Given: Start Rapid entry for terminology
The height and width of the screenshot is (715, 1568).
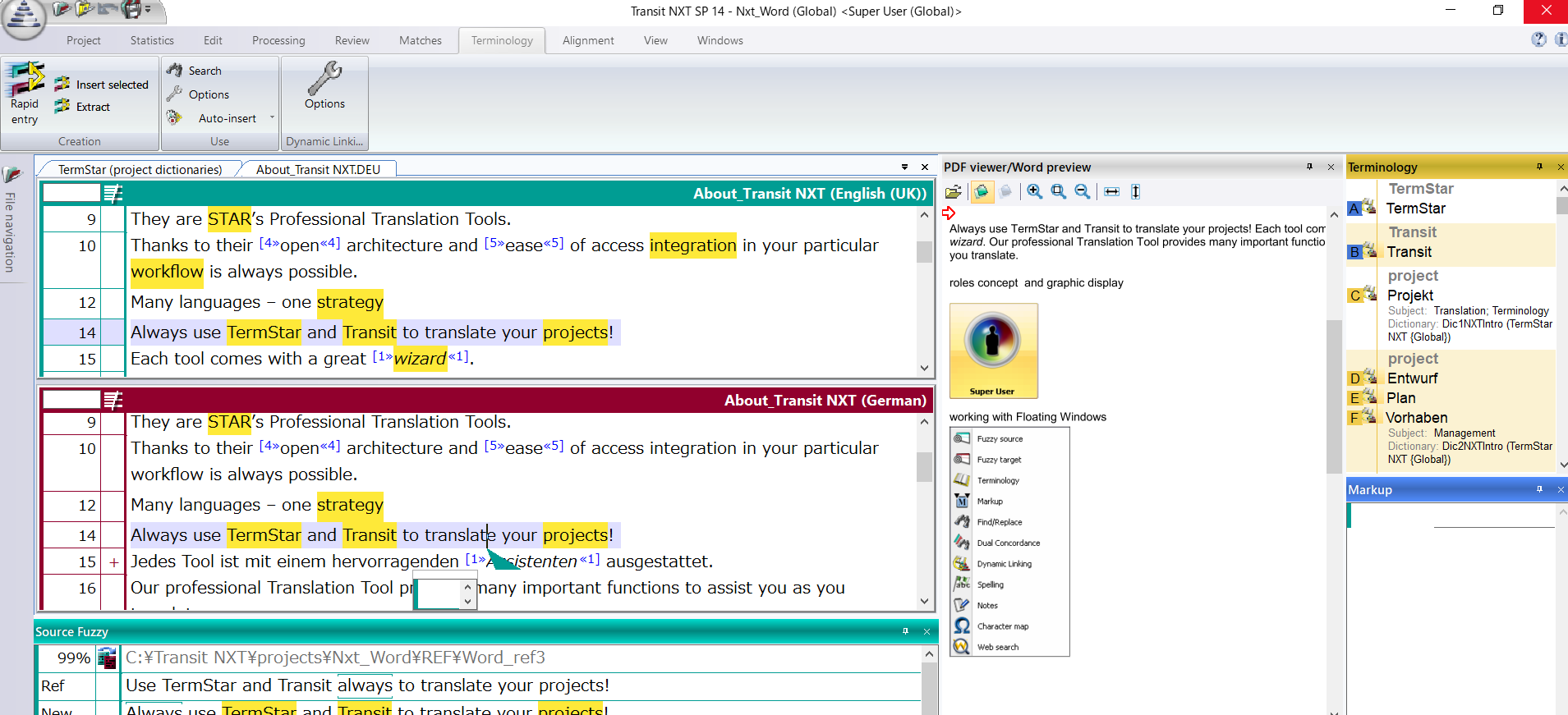Looking at the screenshot, I should [x=25, y=93].
